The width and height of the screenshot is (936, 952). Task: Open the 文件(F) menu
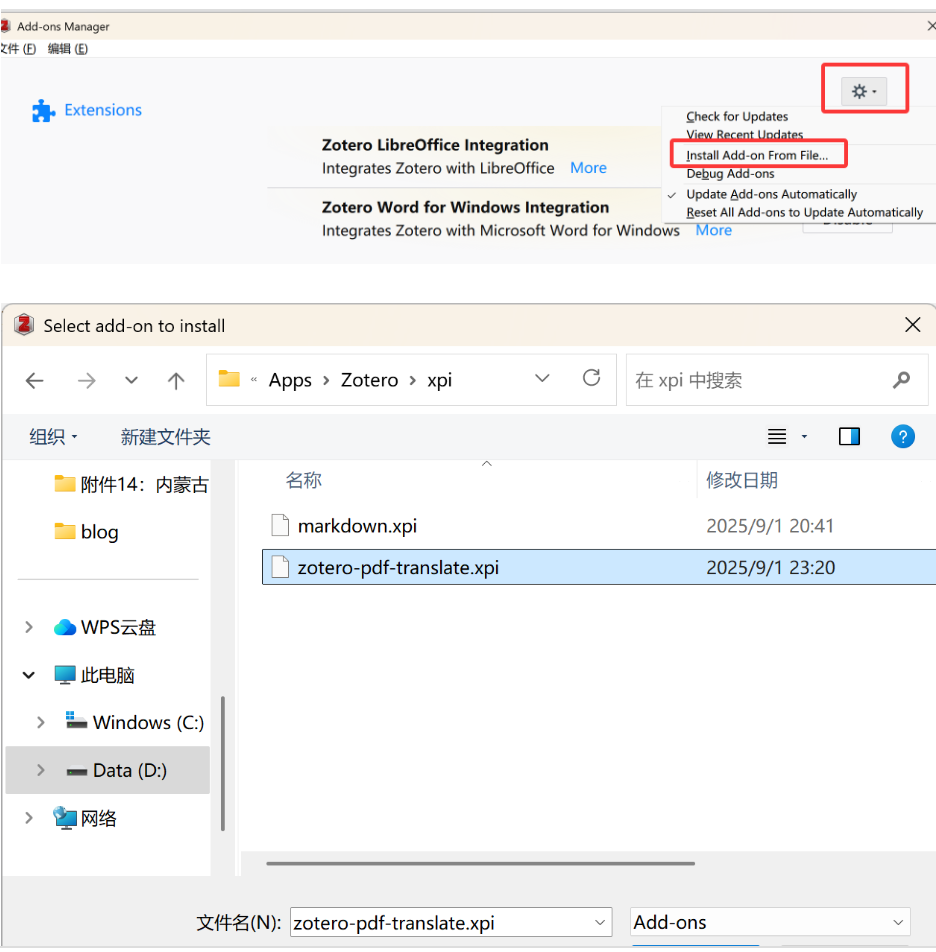18,48
